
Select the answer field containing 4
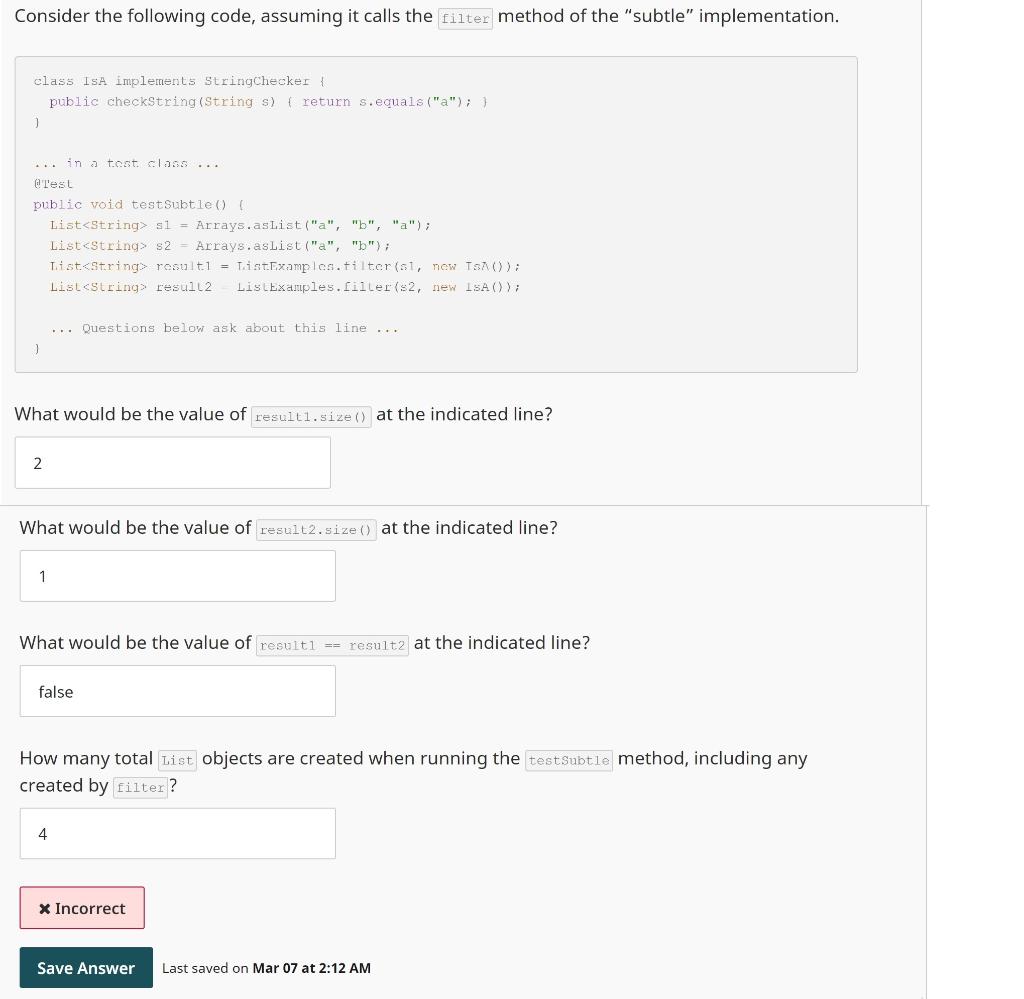point(177,832)
